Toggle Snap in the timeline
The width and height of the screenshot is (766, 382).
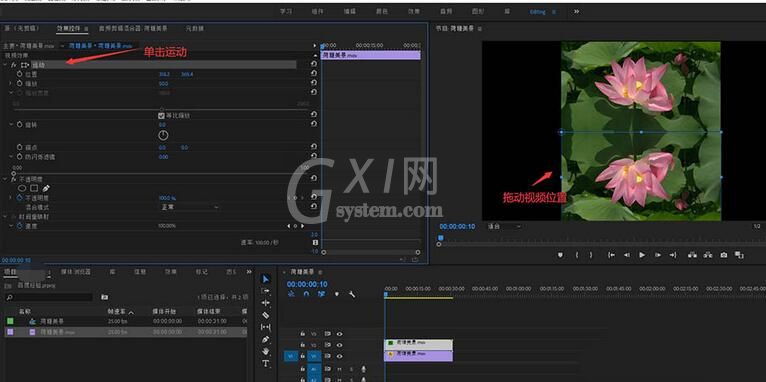306,294
